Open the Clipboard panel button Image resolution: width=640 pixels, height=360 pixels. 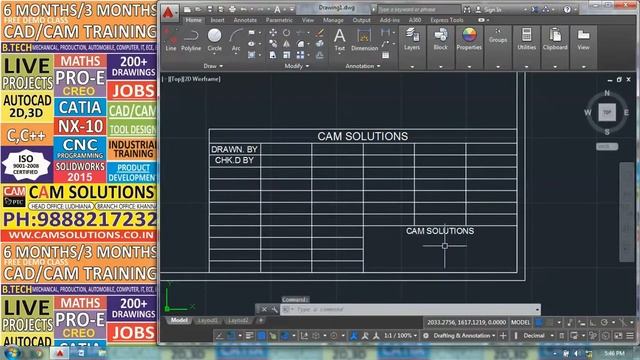click(x=555, y=40)
